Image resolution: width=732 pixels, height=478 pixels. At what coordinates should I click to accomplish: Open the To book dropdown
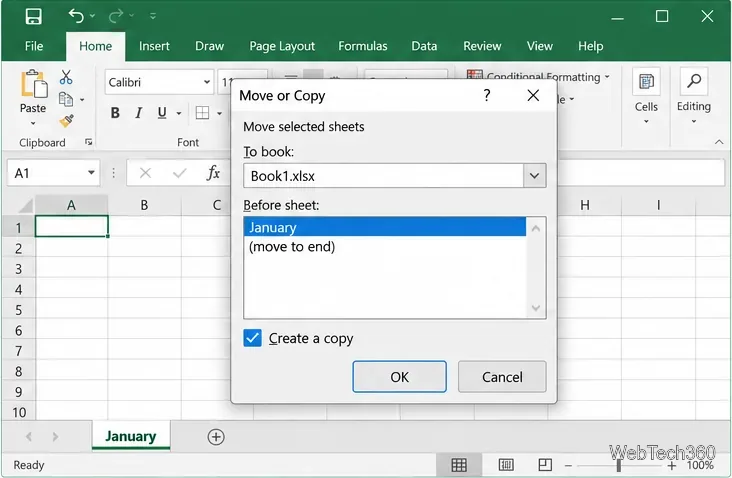pos(535,176)
